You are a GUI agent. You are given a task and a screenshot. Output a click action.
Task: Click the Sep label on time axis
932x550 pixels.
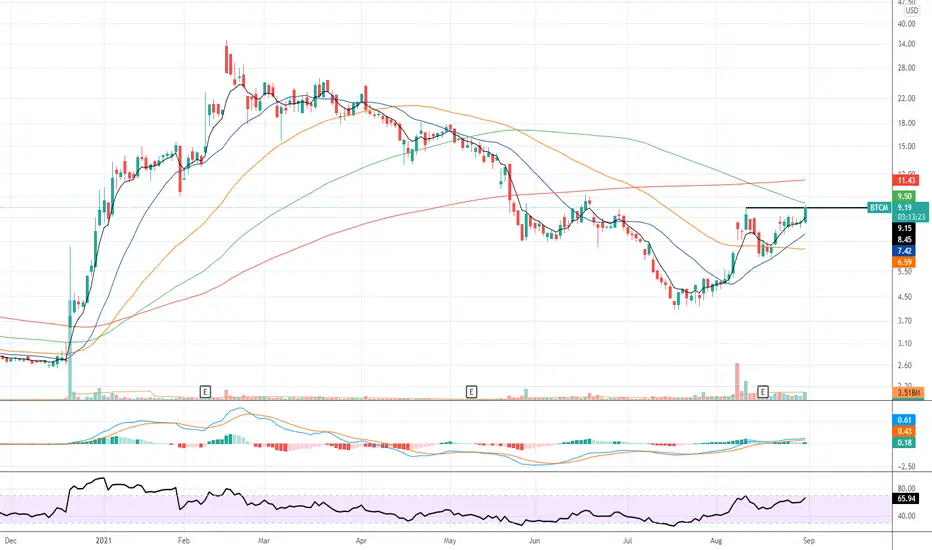pos(809,540)
